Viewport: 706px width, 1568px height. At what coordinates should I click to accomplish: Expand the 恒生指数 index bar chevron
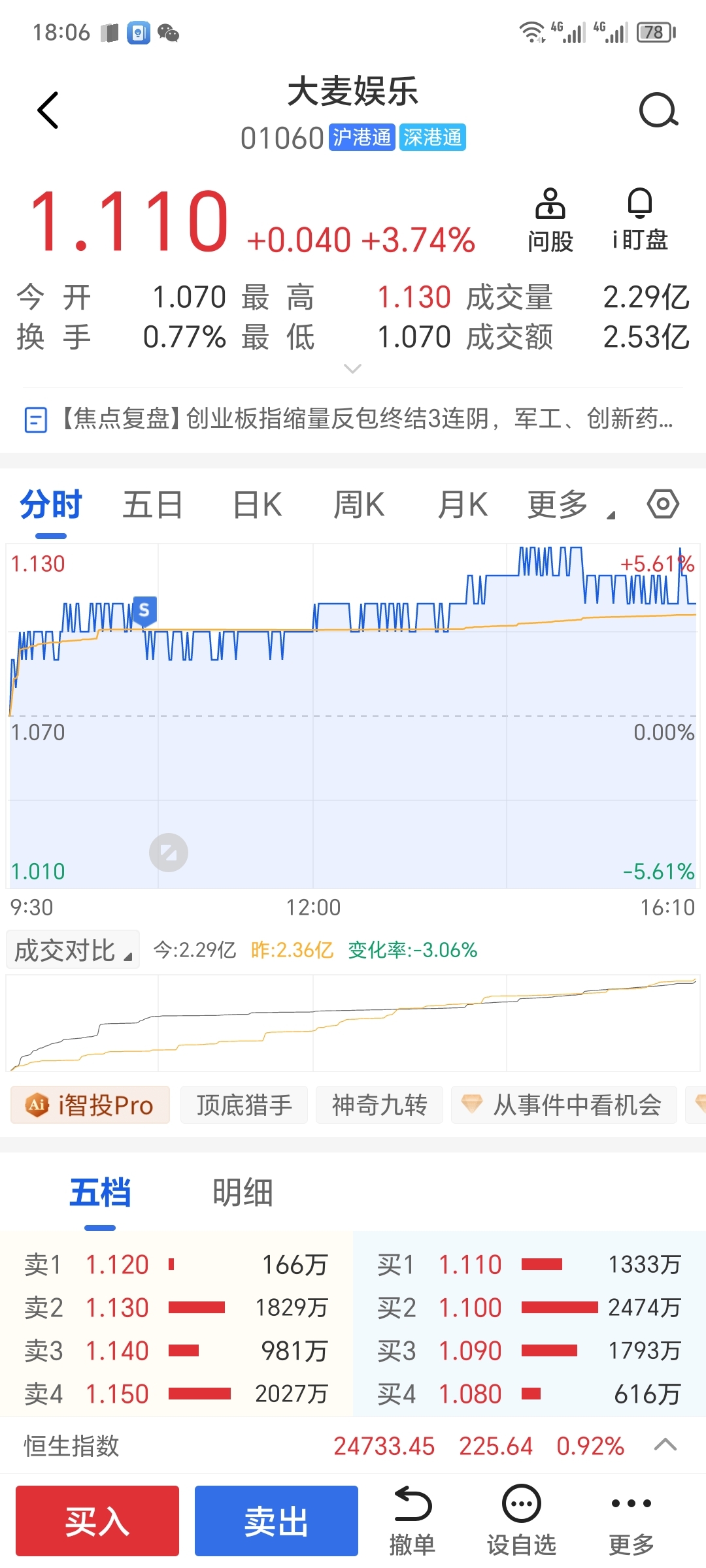point(665,1445)
